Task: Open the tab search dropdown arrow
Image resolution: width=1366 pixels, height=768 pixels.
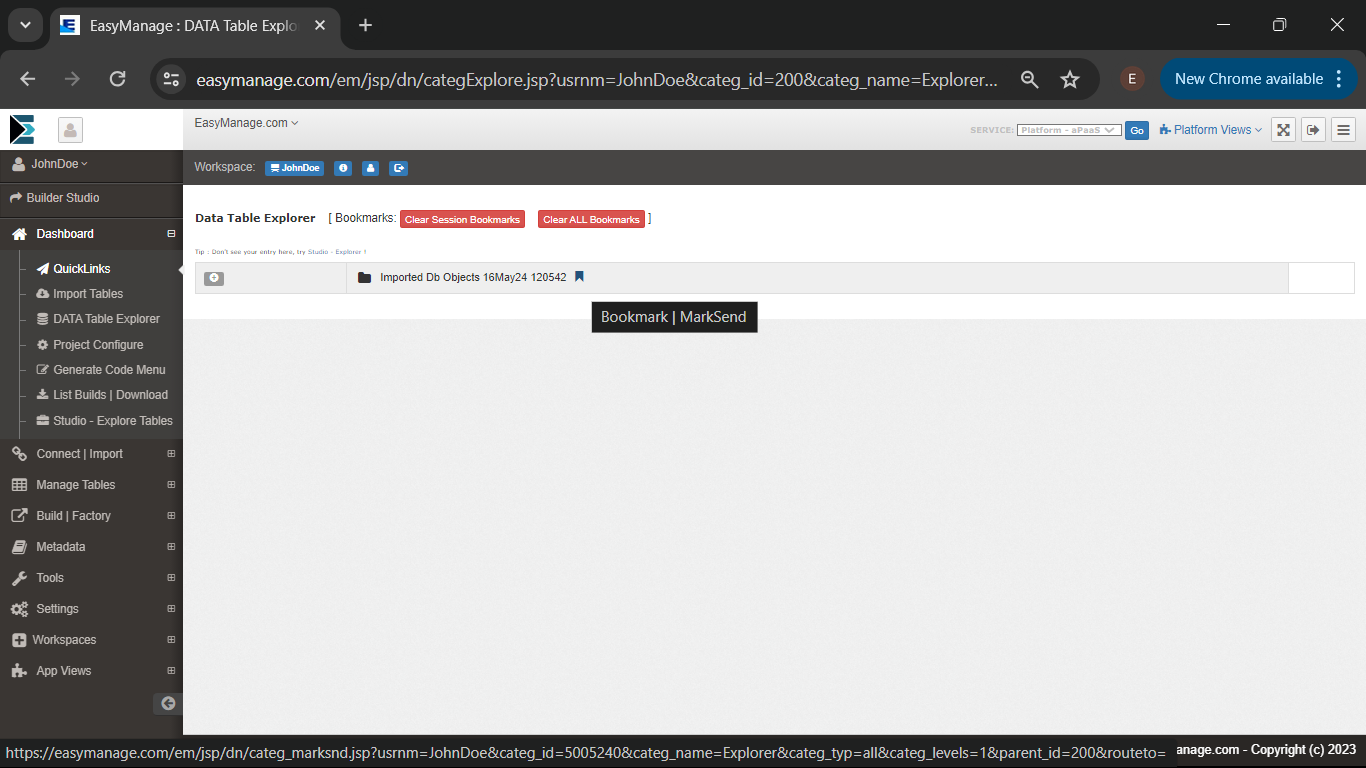Action: [25, 25]
